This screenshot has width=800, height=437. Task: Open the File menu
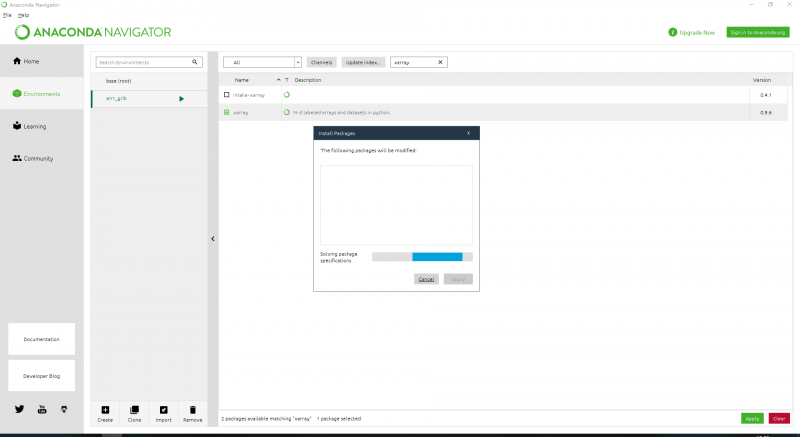7,15
